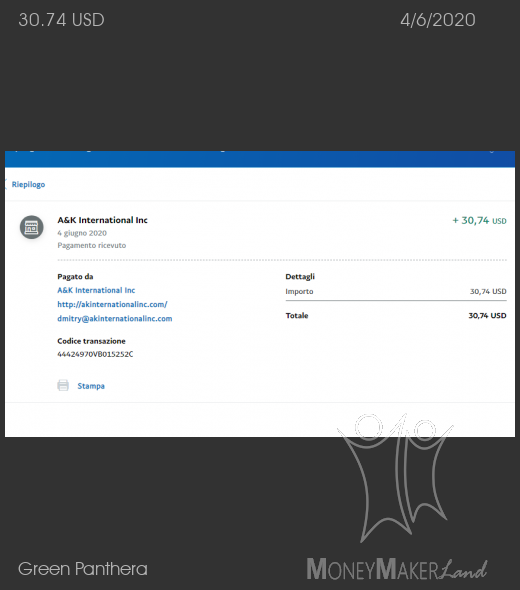Click the 4/6/2020 date caption
The width and height of the screenshot is (520, 590).
pyautogui.click(x=438, y=20)
